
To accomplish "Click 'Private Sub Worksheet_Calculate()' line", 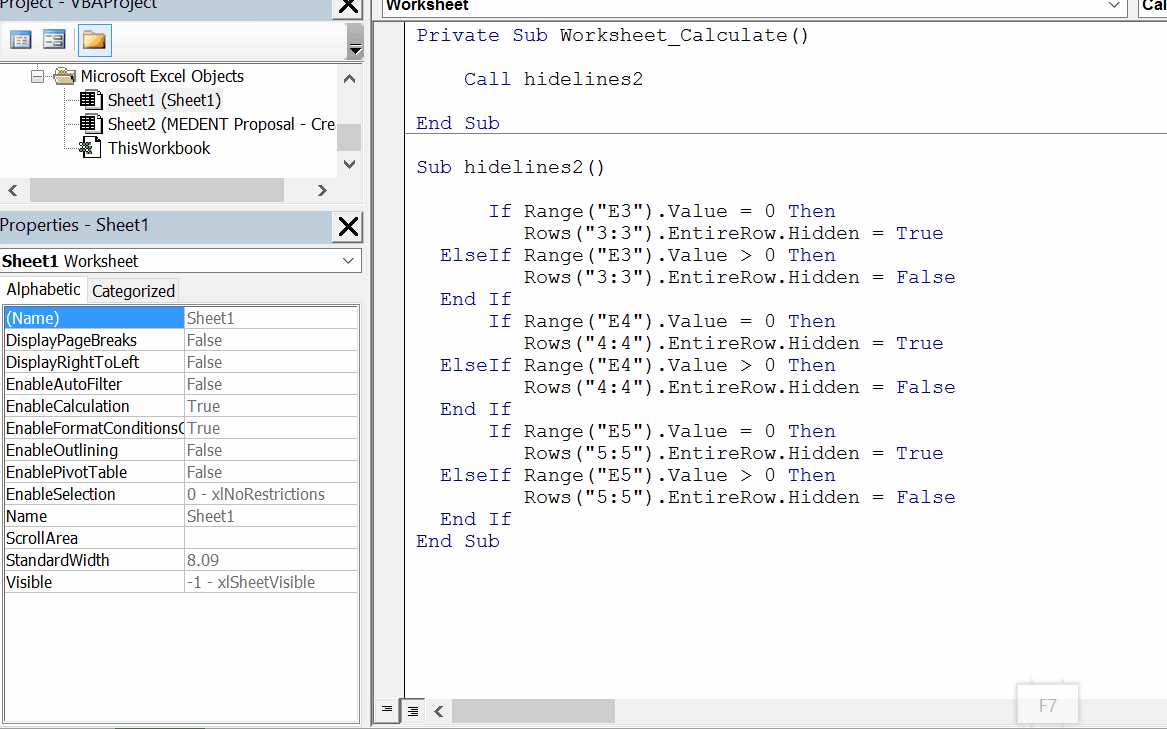I will coord(612,35).
